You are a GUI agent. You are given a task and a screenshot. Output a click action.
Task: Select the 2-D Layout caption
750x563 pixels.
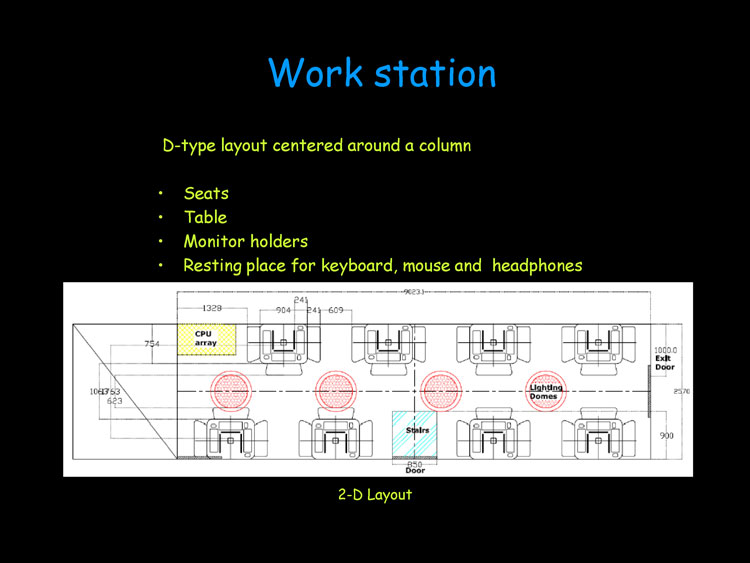(x=375, y=494)
